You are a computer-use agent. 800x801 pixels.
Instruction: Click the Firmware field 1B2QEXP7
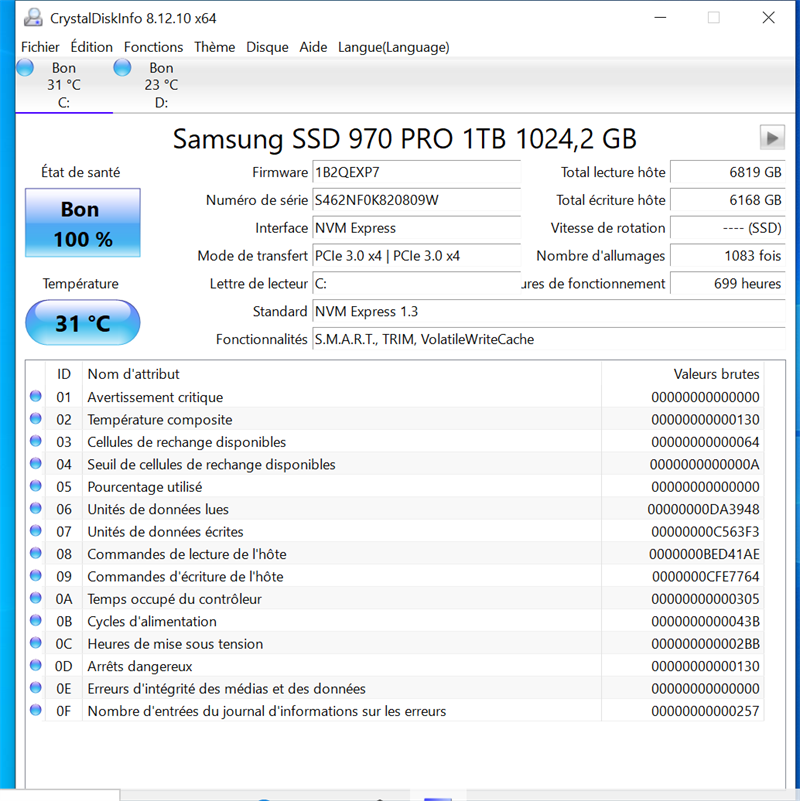click(416, 172)
